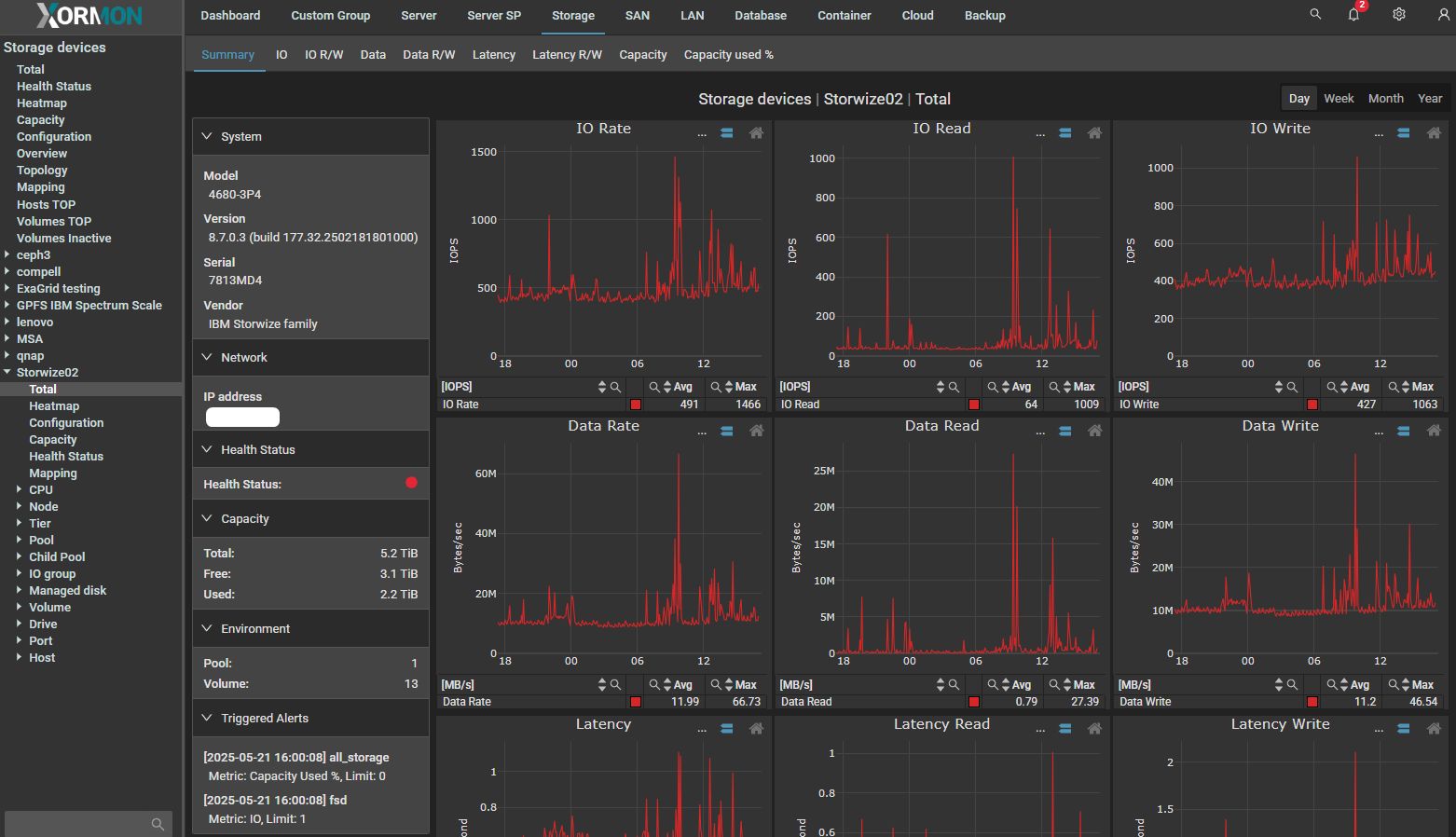The height and width of the screenshot is (837, 1456).
Task: Open the user profile icon
Action: point(1443,15)
